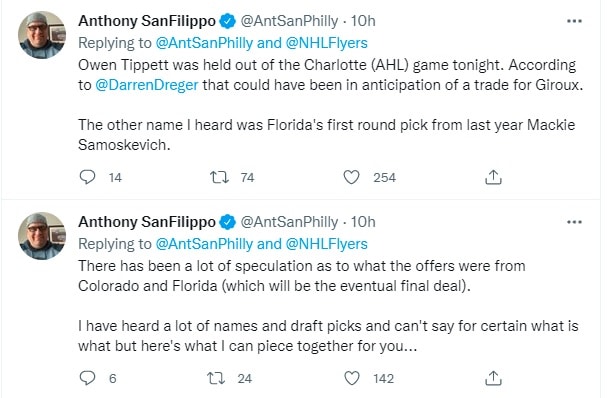Open Anthony SanFilippo's avatar on first tweet
This screenshot has width=613, height=398.
[42, 35]
